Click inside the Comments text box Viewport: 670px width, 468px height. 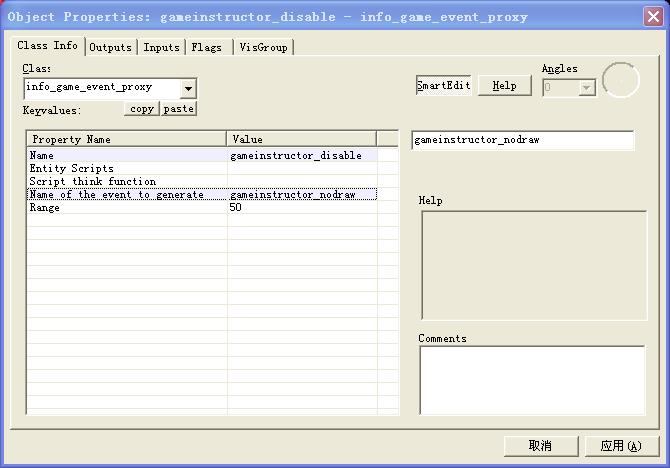click(x=532, y=380)
